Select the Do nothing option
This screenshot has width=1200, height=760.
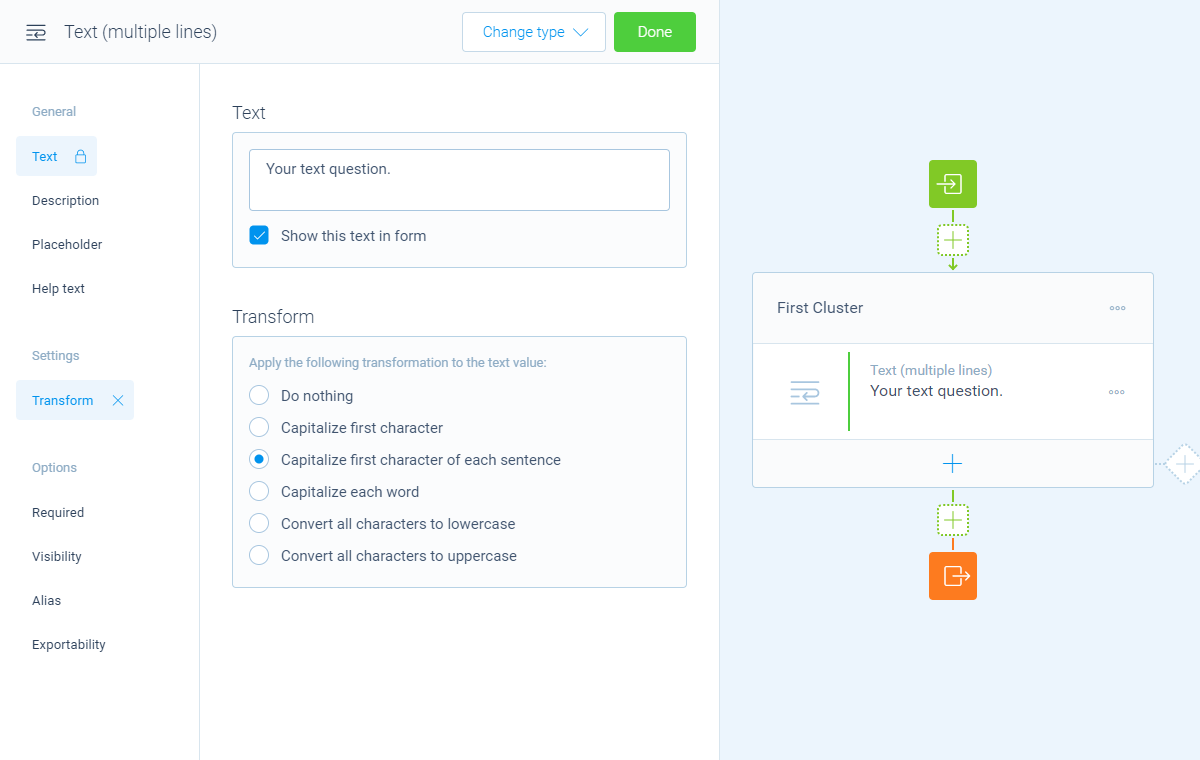(x=259, y=396)
